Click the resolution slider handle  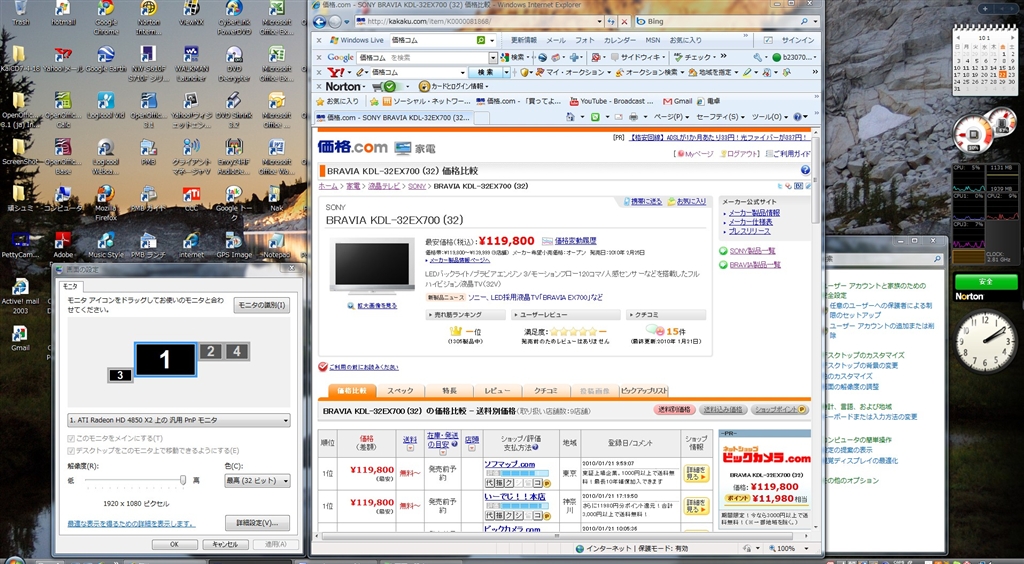(x=183, y=480)
